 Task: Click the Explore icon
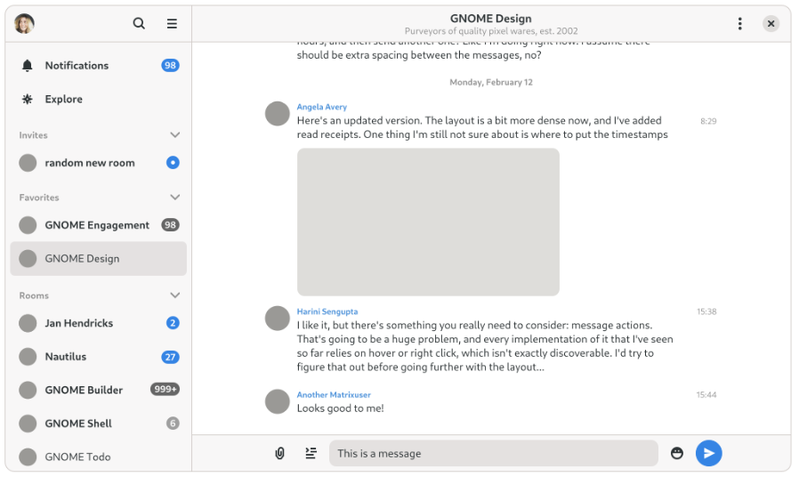pyautogui.click(x=28, y=99)
